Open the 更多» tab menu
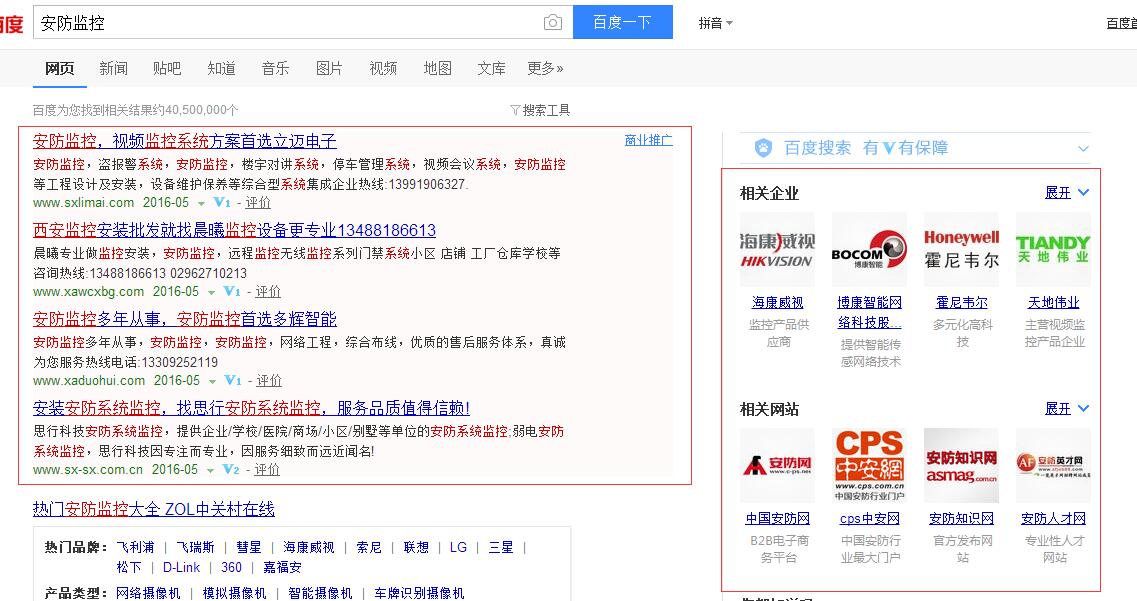 [545, 68]
